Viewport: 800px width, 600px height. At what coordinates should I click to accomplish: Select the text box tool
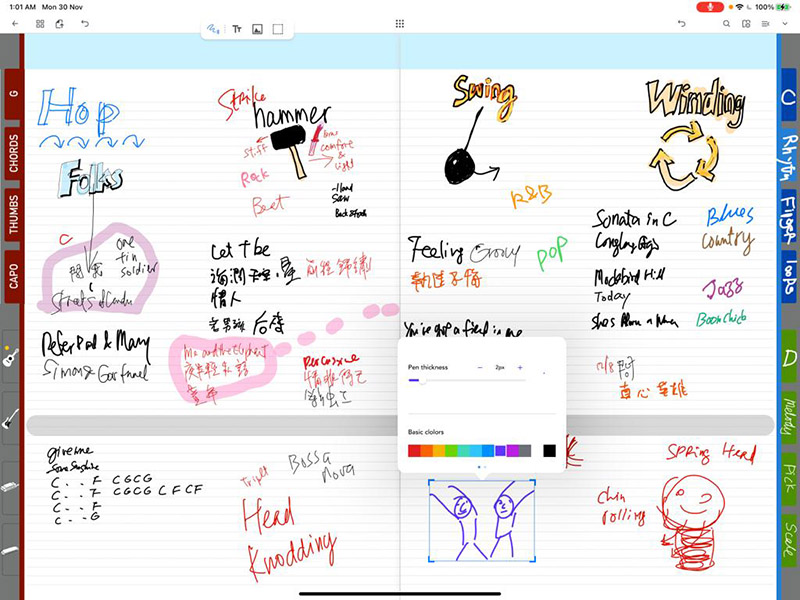[x=237, y=29]
